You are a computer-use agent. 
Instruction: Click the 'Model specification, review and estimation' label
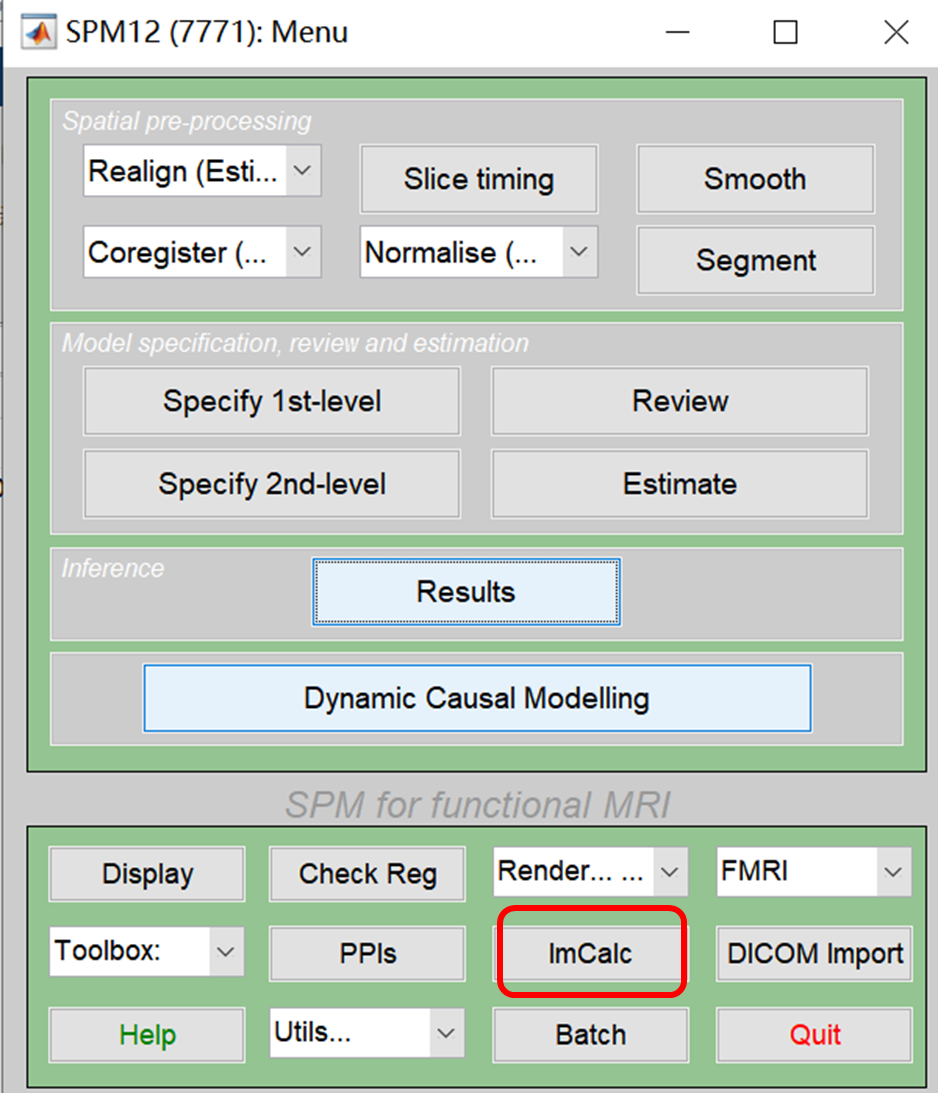pos(295,343)
